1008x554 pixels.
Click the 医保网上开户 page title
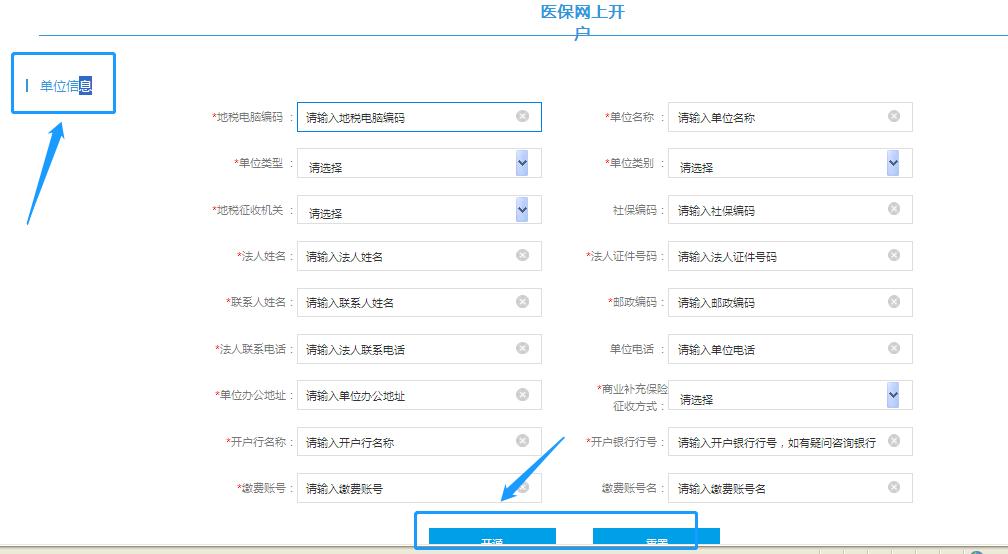click(582, 21)
